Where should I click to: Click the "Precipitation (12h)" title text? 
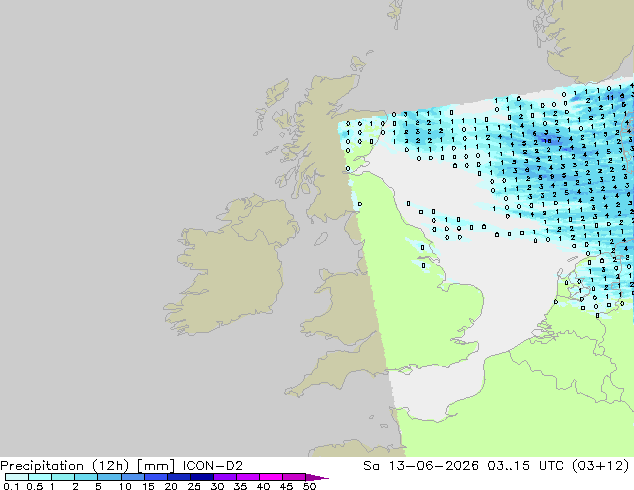click(65, 466)
